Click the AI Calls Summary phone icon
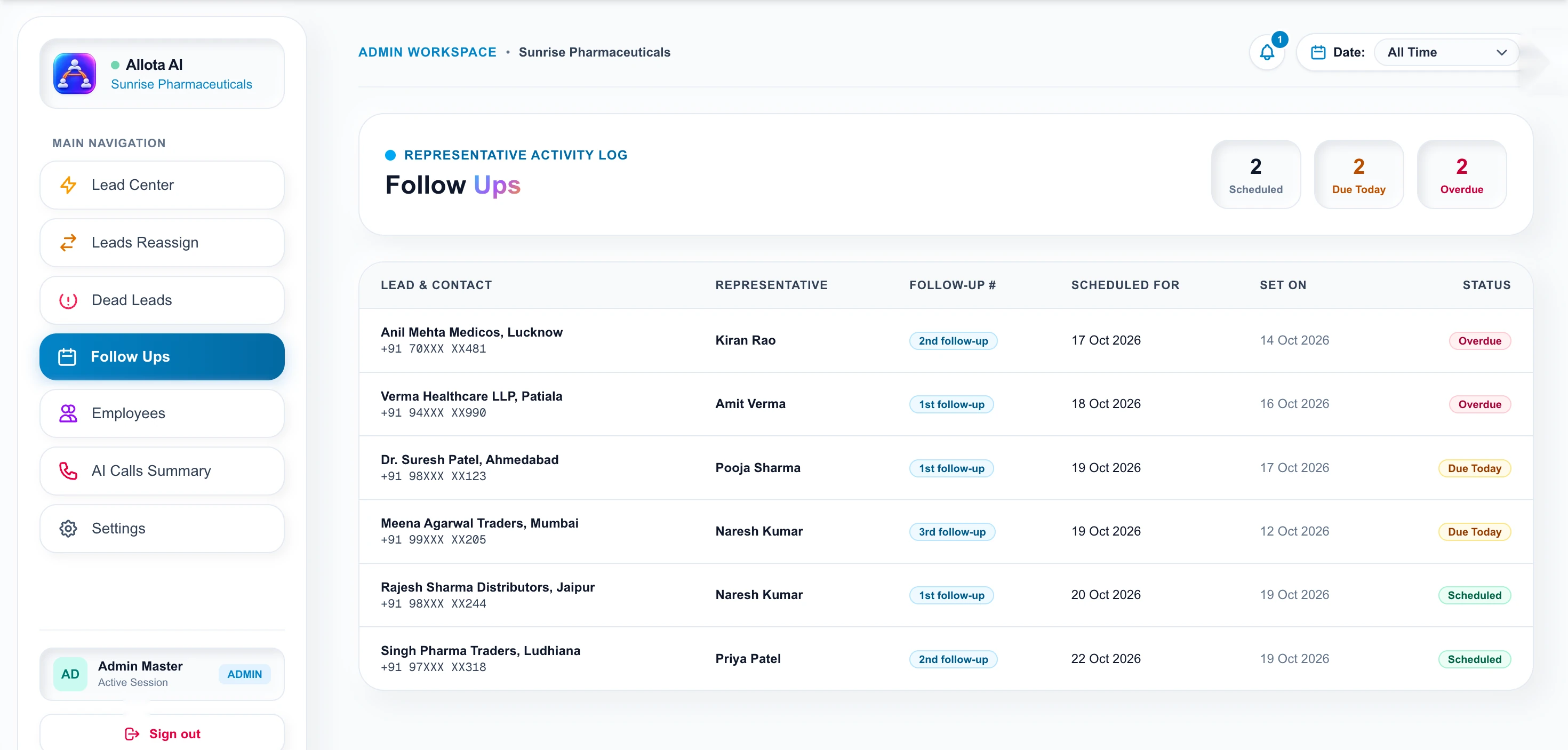Image resolution: width=1568 pixels, height=750 pixels. point(68,471)
